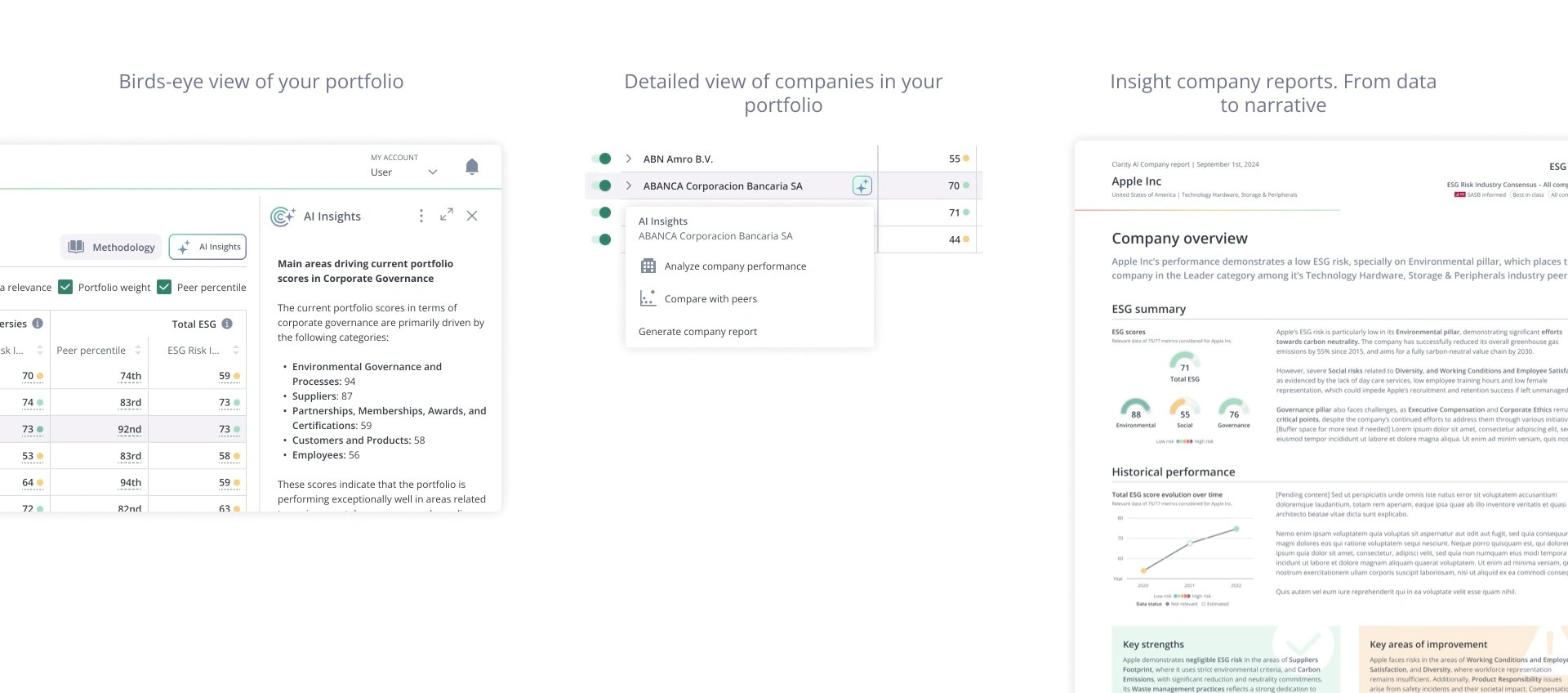Click the info icon next to Total ESG

227,324
